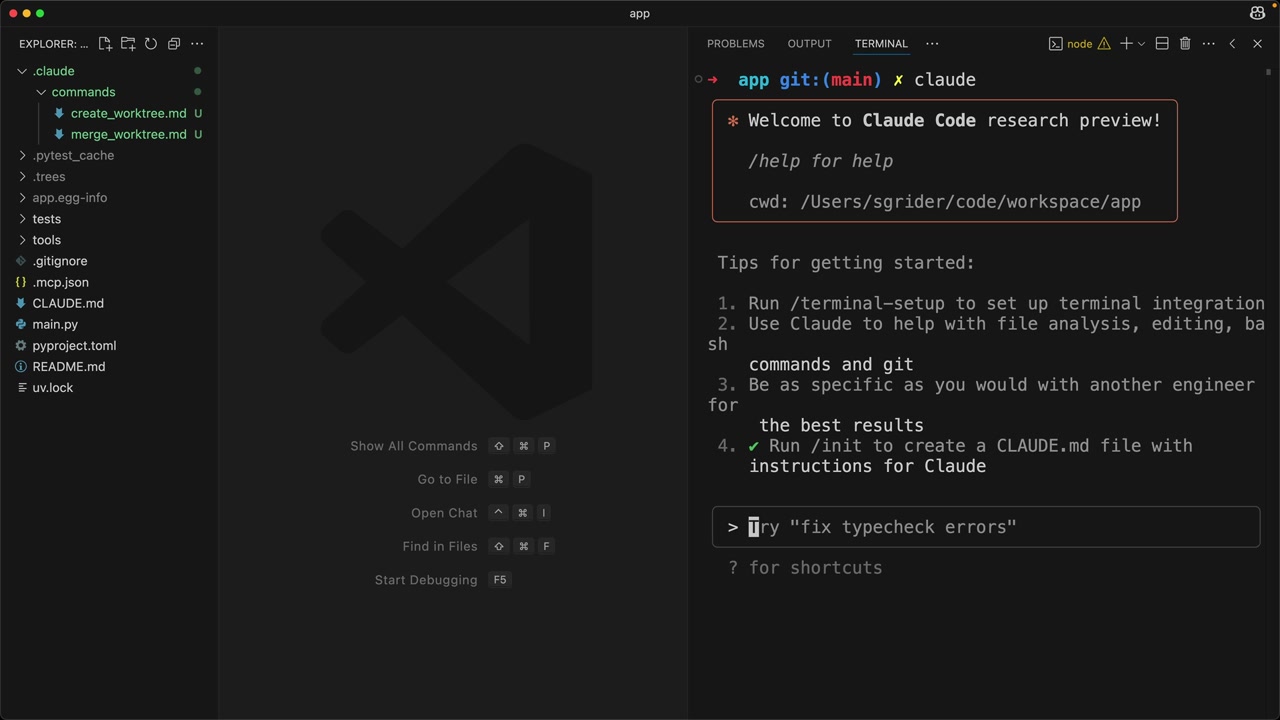Image resolution: width=1280 pixels, height=720 pixels.
Task: Click the gear icon beside pyproject.toml
Action: click(x=21, y=345)
